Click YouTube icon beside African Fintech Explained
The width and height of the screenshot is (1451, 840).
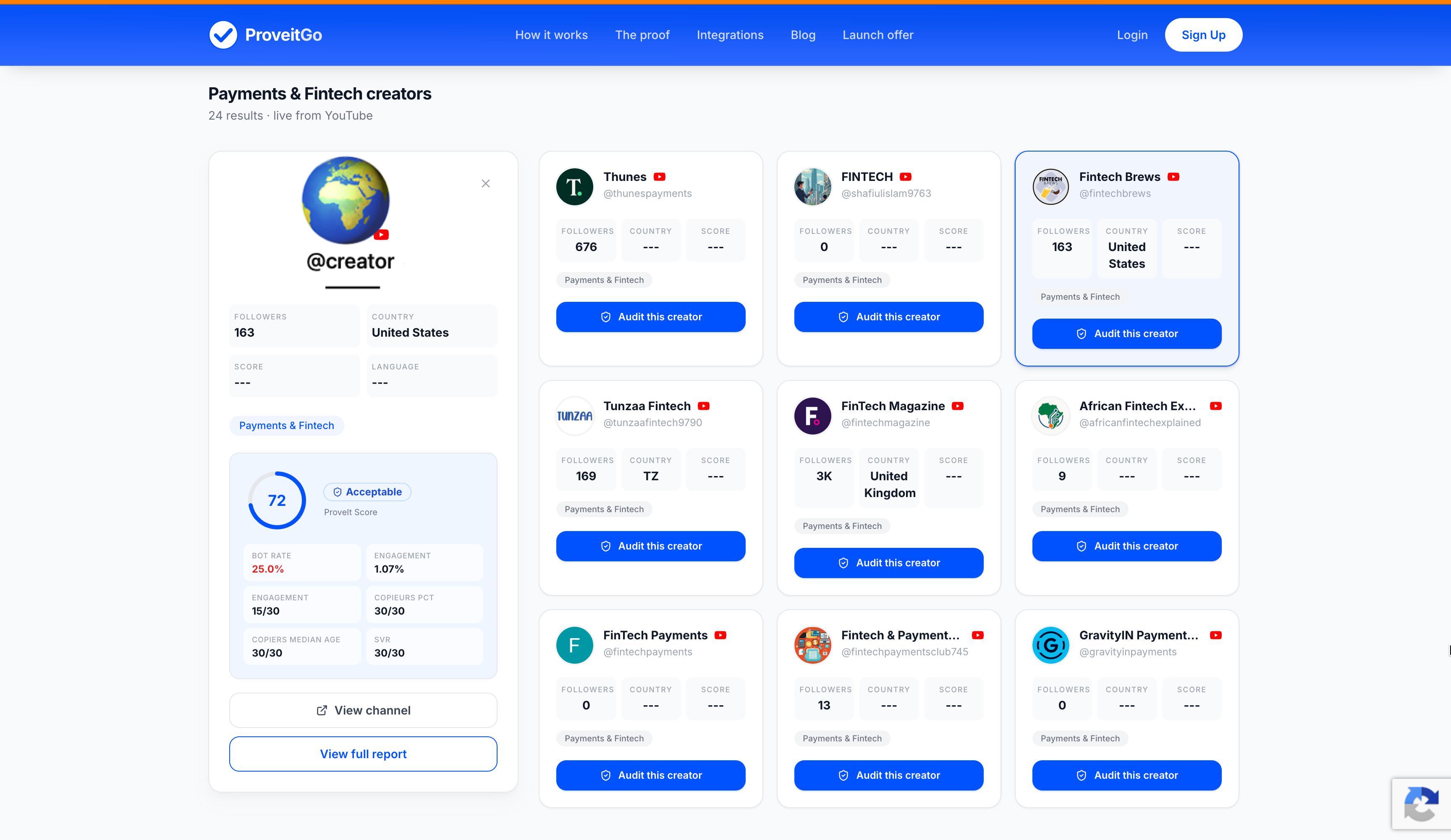(x=1215, y=406)
